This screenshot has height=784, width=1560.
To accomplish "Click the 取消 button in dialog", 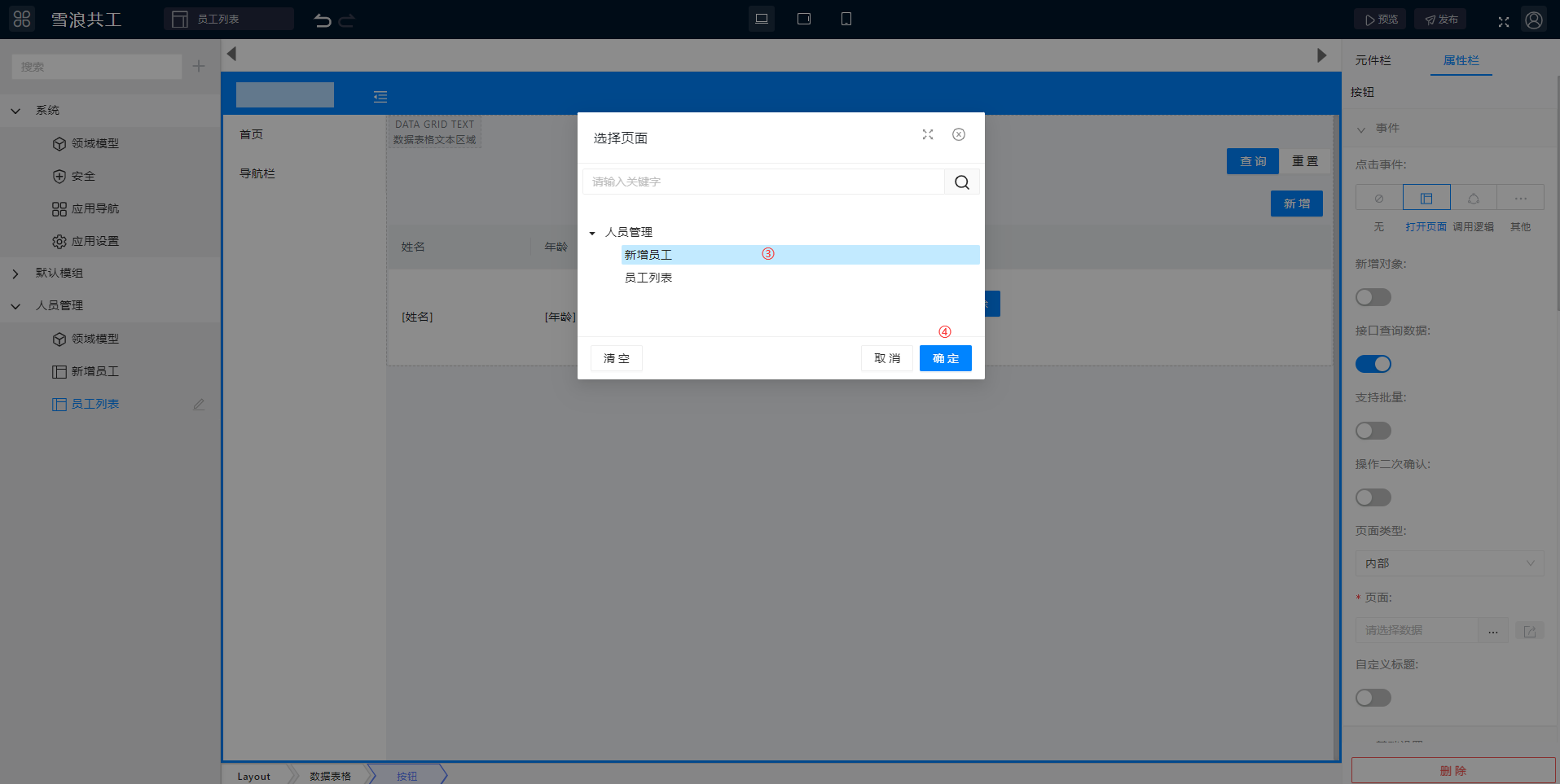I will [886, 358].
